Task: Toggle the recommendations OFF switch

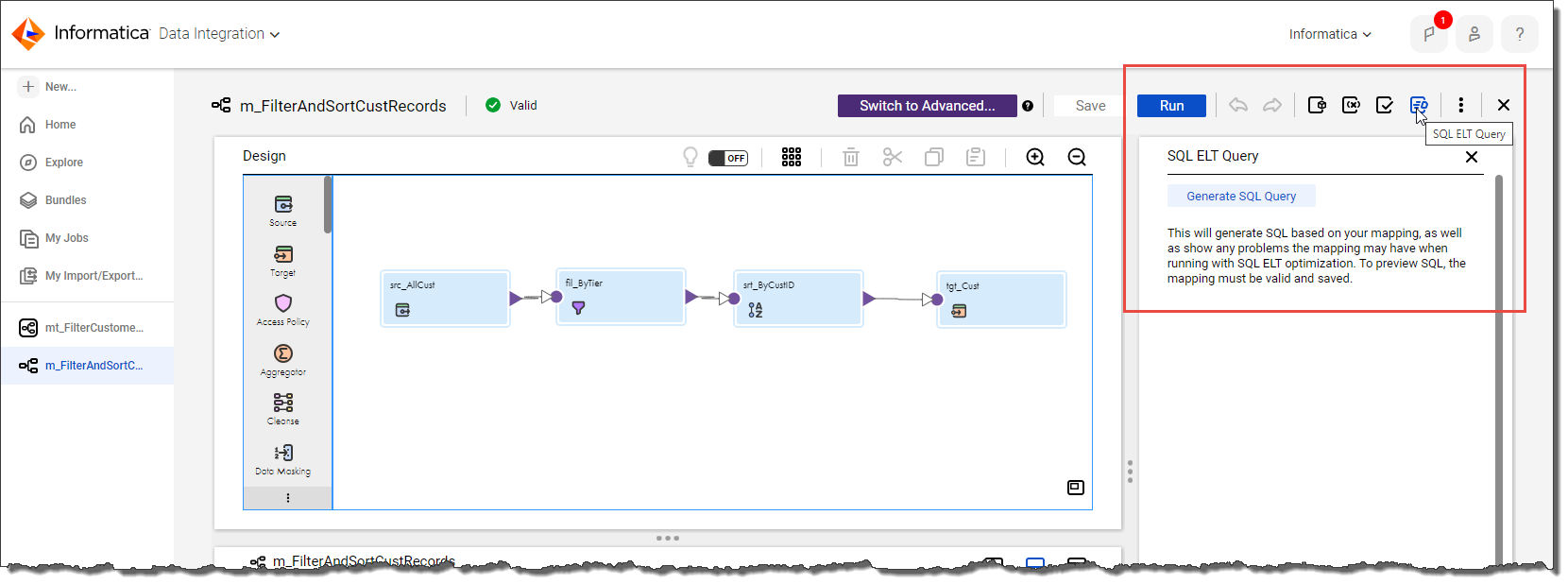Action: [728, 158]
